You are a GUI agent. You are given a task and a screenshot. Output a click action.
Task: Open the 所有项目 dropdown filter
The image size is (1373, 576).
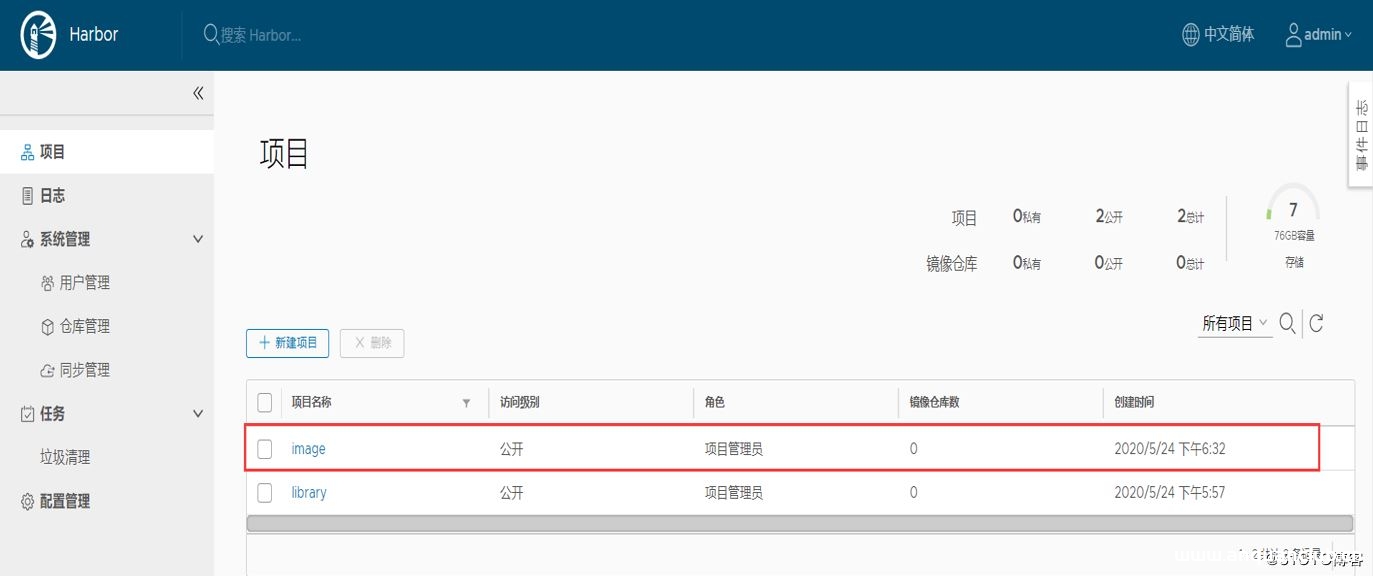point(1232,322)
